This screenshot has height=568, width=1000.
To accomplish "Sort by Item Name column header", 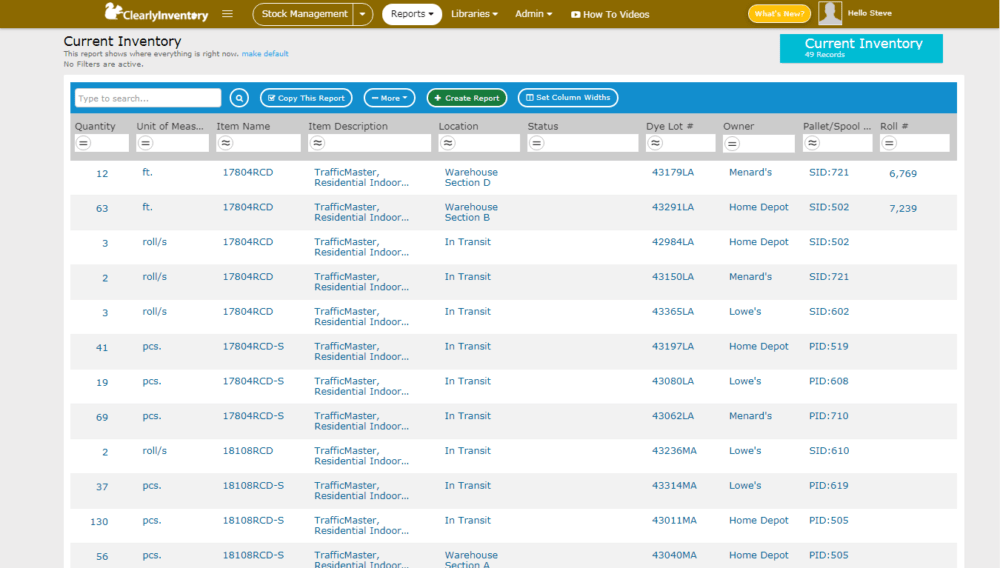I will (x=243, y=126).
